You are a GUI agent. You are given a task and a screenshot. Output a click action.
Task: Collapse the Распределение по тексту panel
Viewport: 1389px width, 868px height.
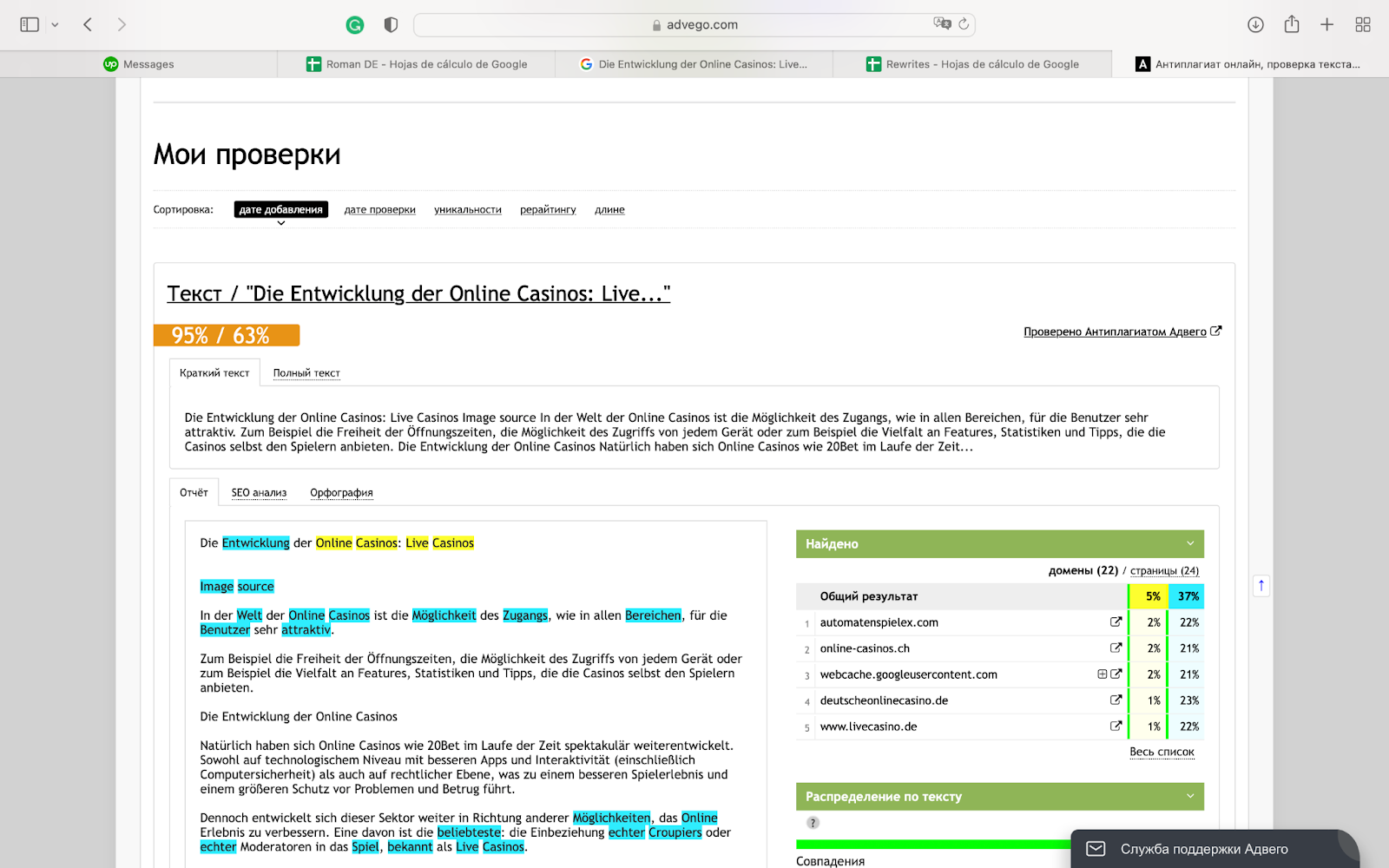coord(1189,797)
